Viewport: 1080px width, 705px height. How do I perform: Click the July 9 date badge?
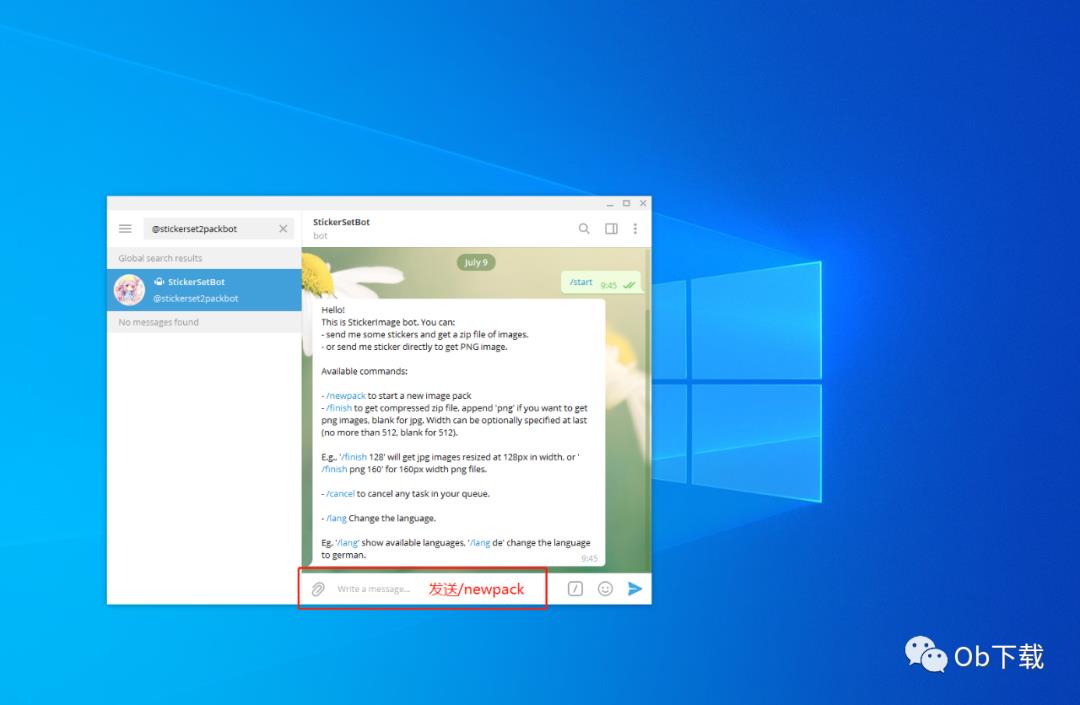(476, 262)
